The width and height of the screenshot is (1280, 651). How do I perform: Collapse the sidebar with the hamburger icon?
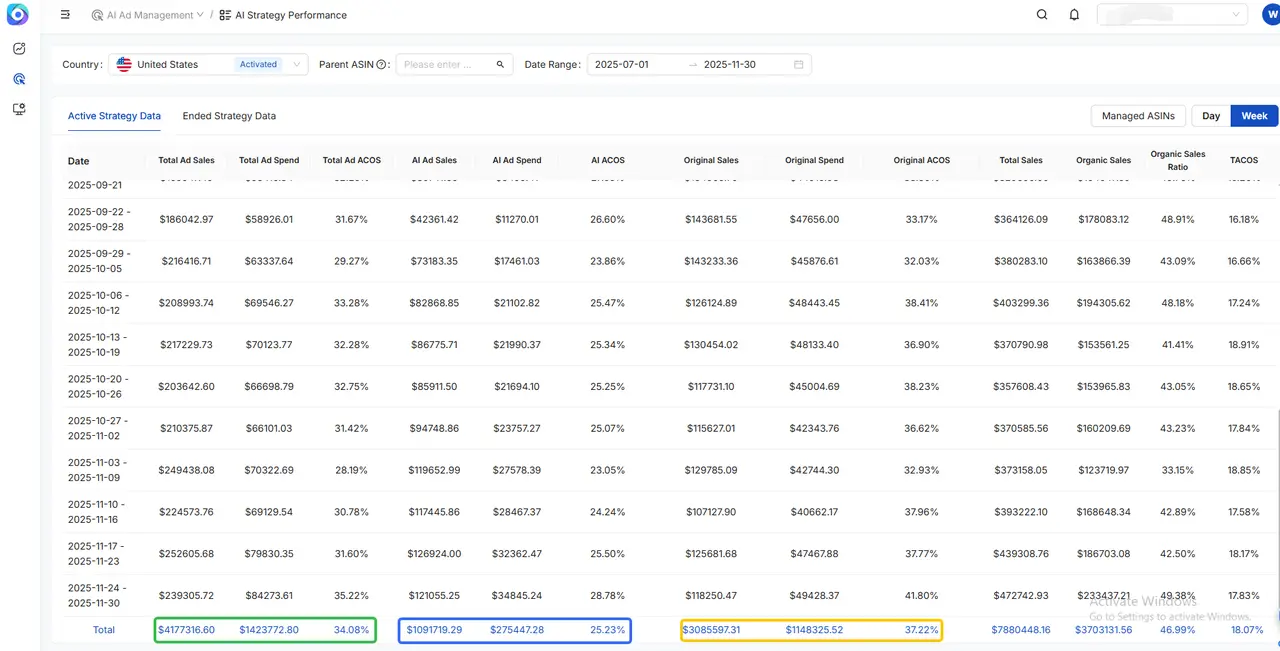pos(65,15)
